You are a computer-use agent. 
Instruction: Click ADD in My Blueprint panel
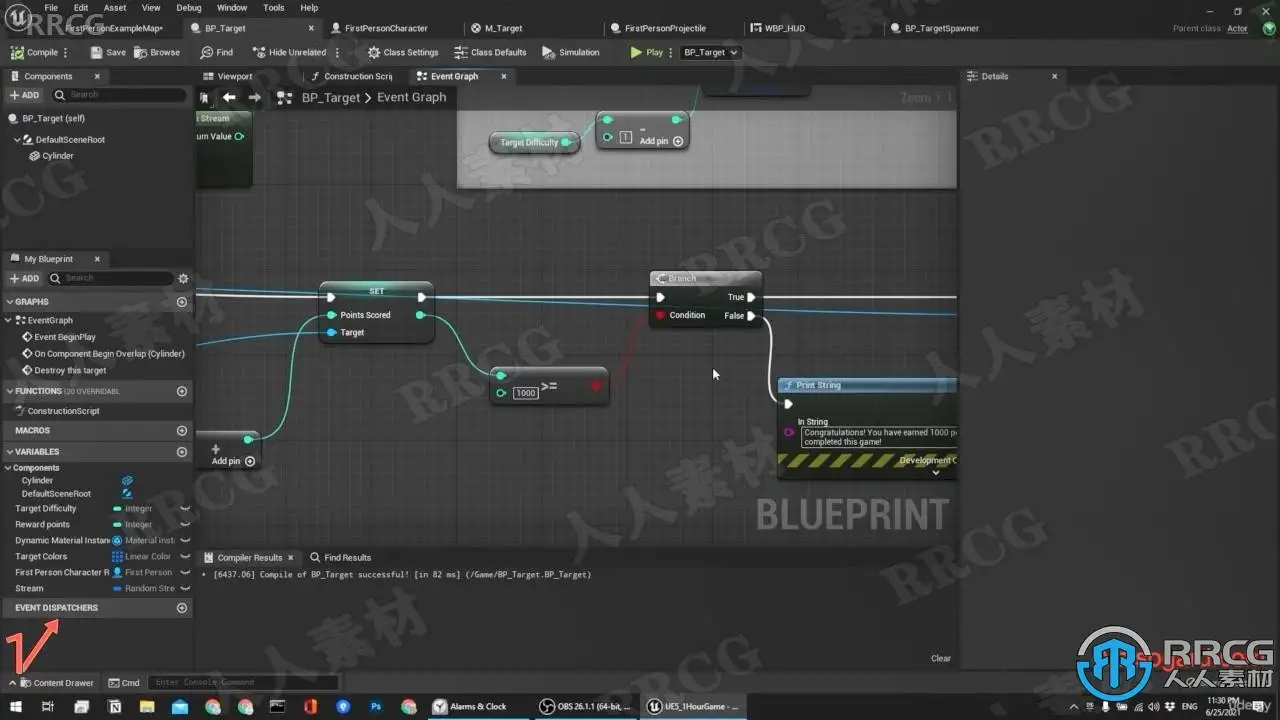[24, 278]
